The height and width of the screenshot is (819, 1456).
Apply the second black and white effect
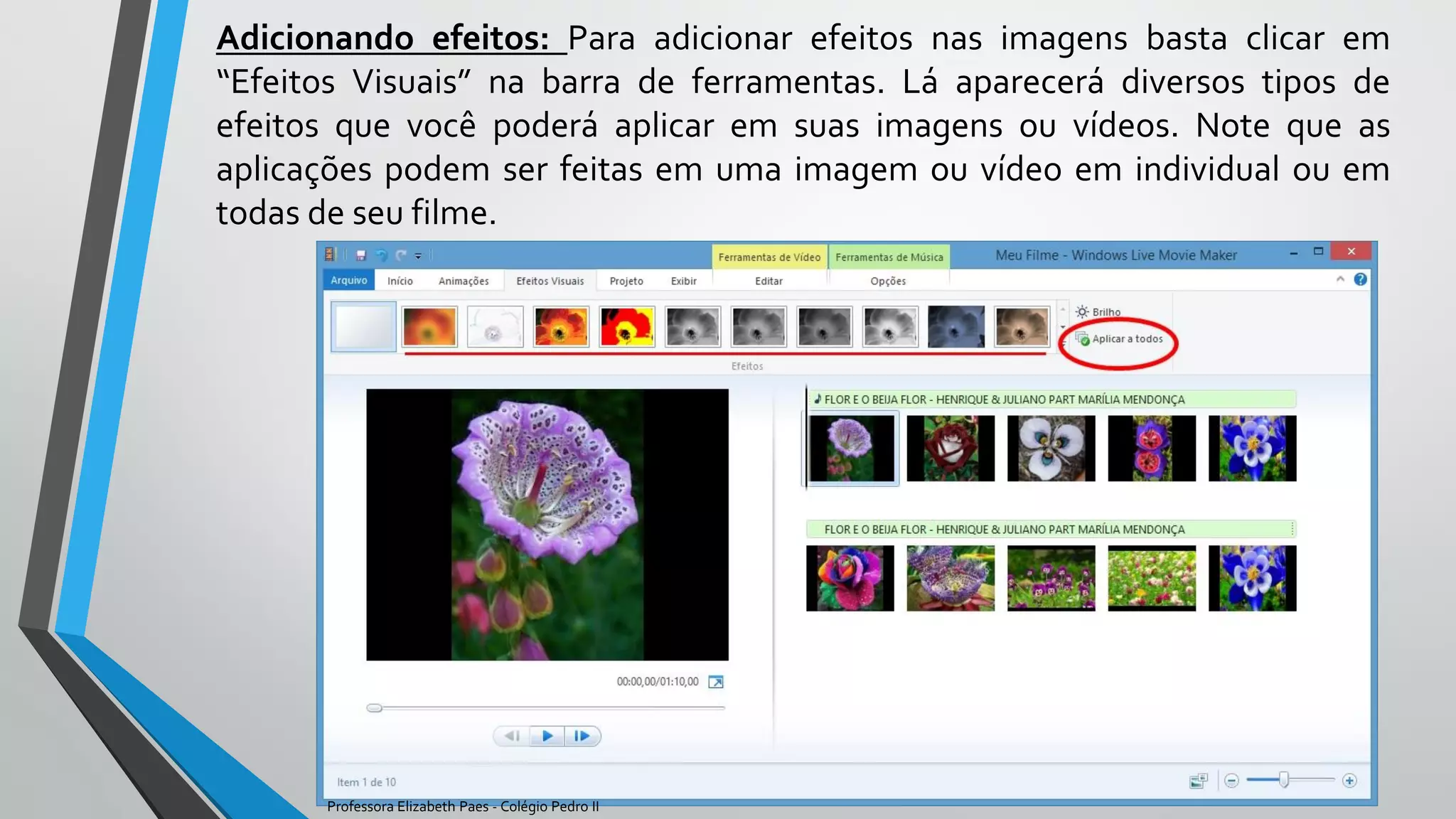(759, 326)
